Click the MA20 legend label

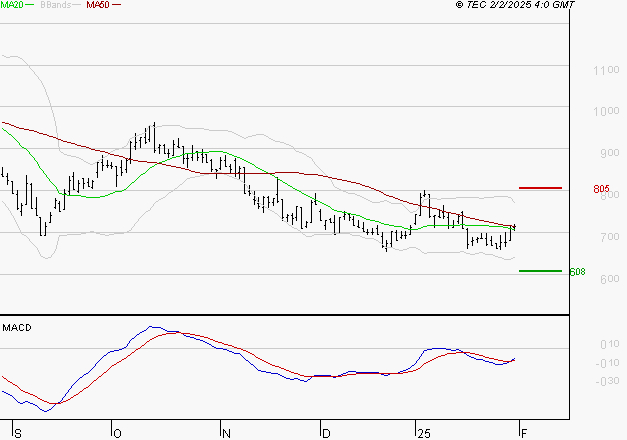pos(12,5)
